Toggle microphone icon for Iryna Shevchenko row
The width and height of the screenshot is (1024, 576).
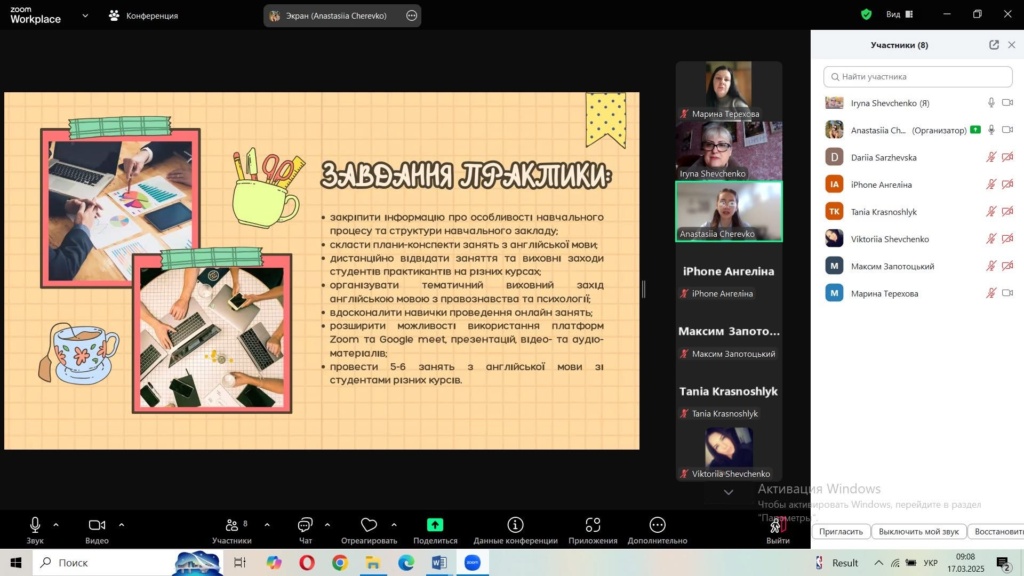[x=991, y=103]
